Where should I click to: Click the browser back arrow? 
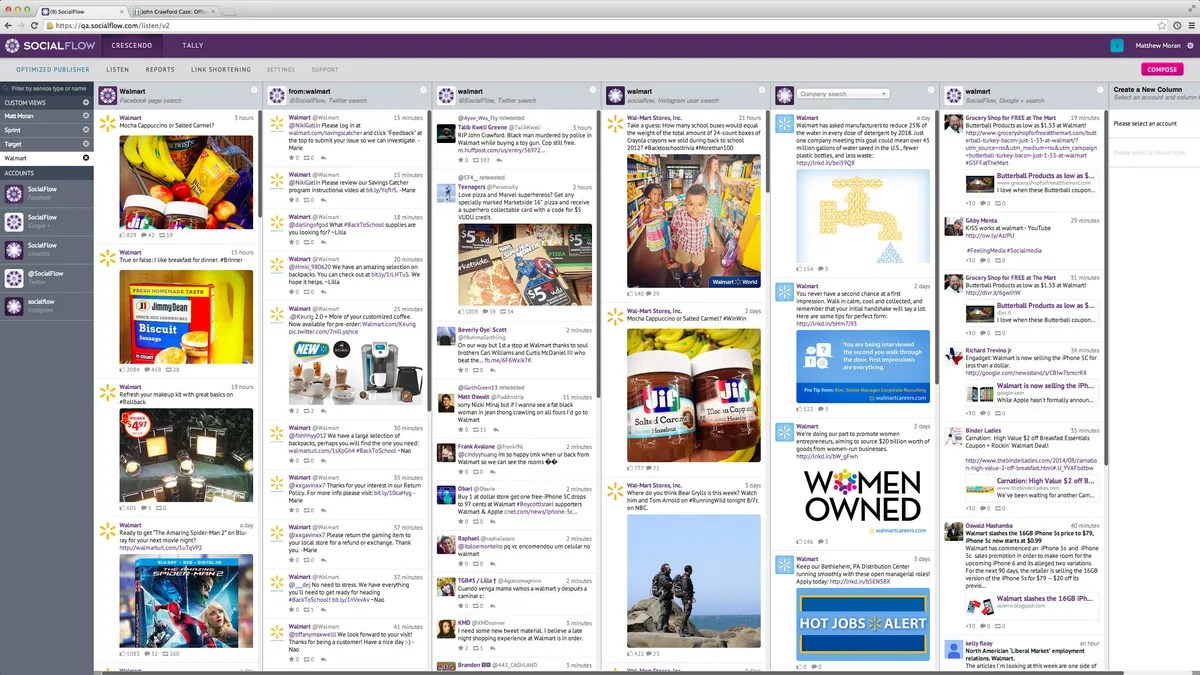[8, 27]
